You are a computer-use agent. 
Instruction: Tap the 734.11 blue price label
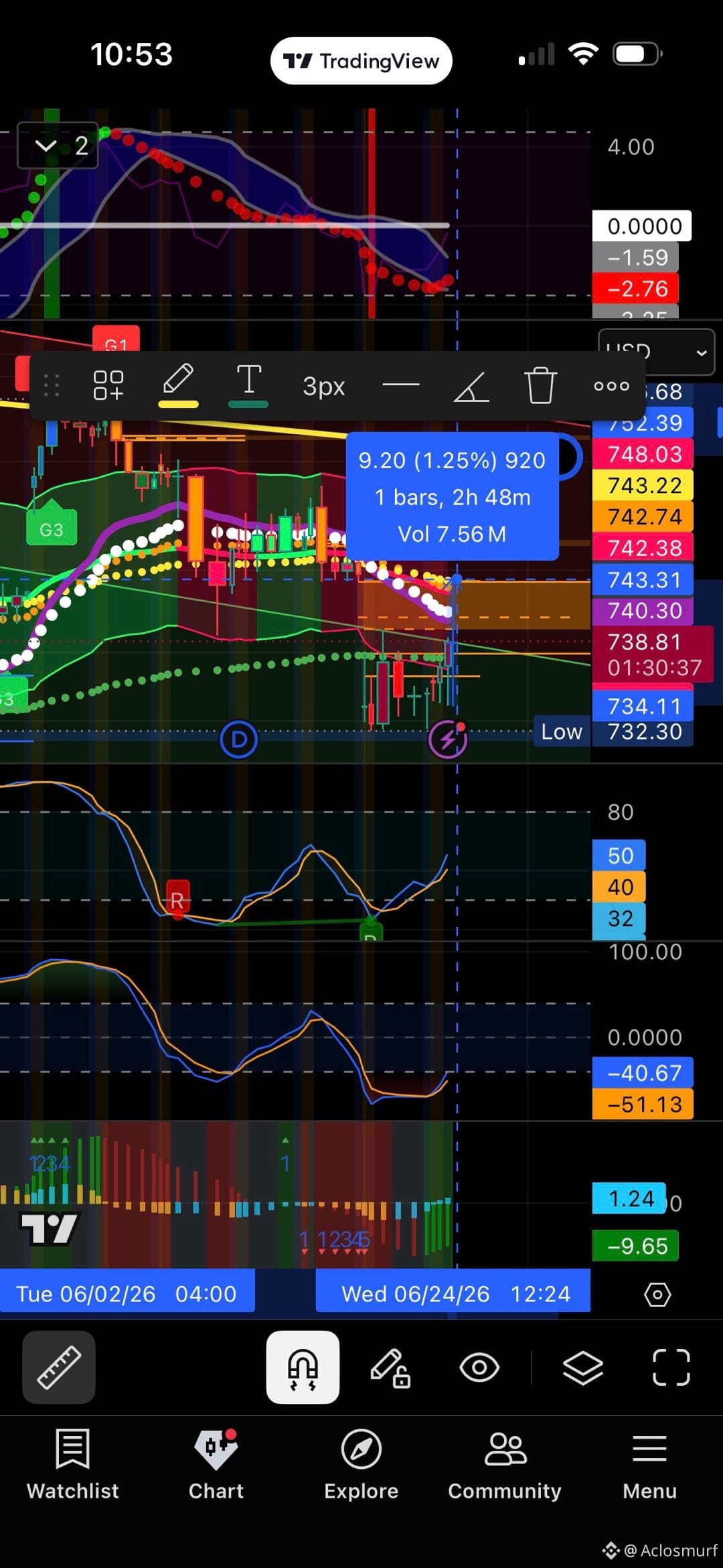tap(643, 705)
